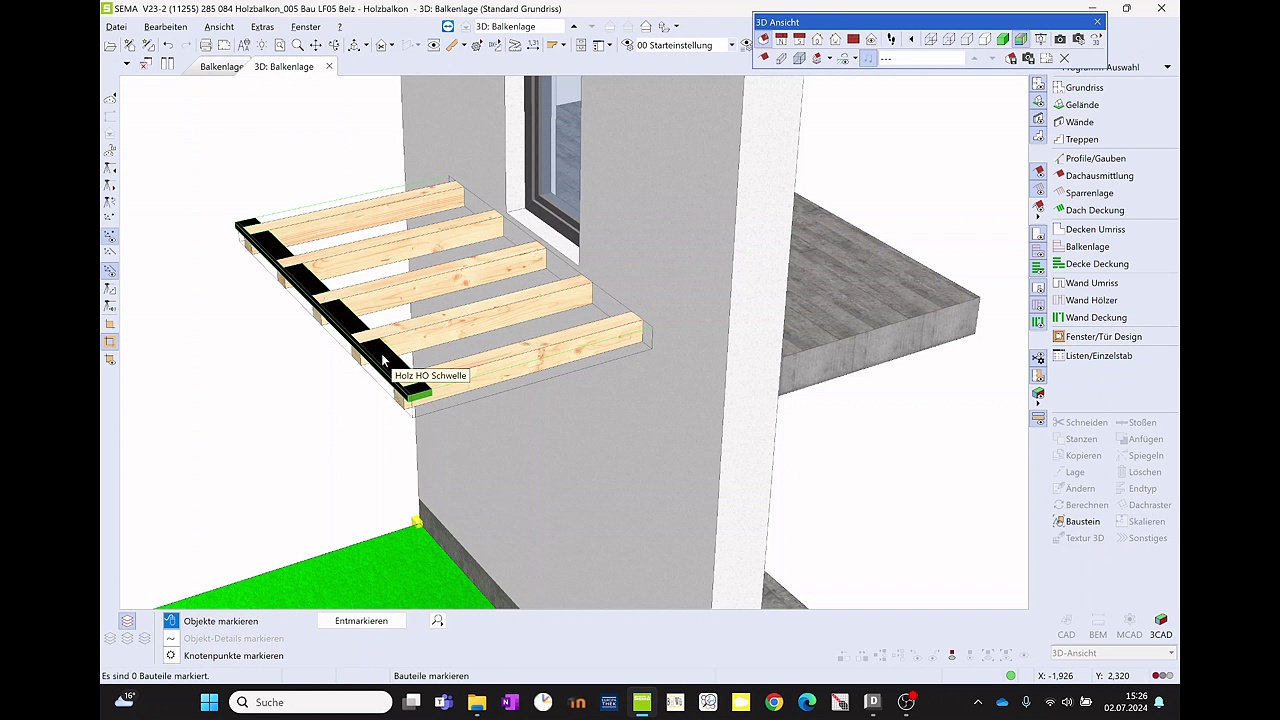1280x720 pixels.
Task: Open the 3D-Ansicht combo box at bottom right
Action: tap(1112, 653)
